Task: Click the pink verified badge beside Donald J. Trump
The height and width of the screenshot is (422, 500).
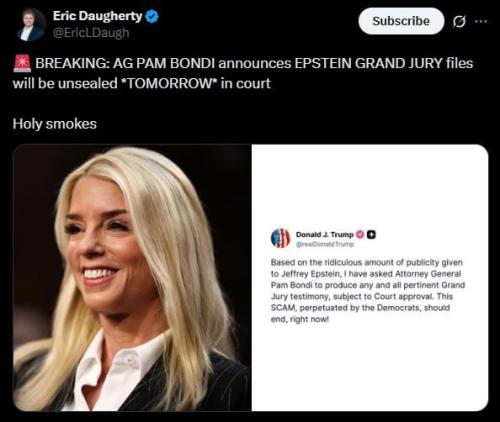Action: coord(360,235)
